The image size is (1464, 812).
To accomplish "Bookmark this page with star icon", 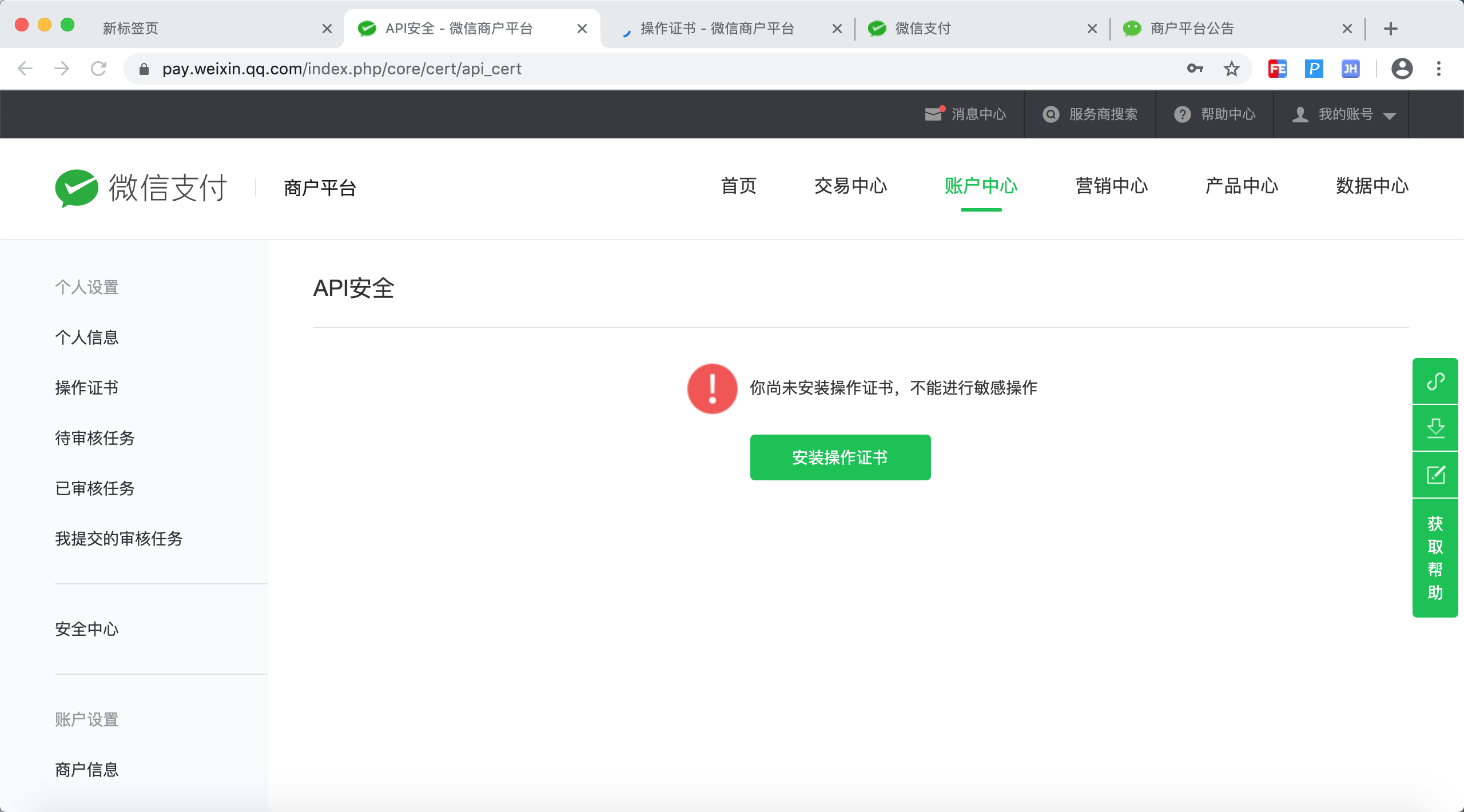I will coord(1231,69).
